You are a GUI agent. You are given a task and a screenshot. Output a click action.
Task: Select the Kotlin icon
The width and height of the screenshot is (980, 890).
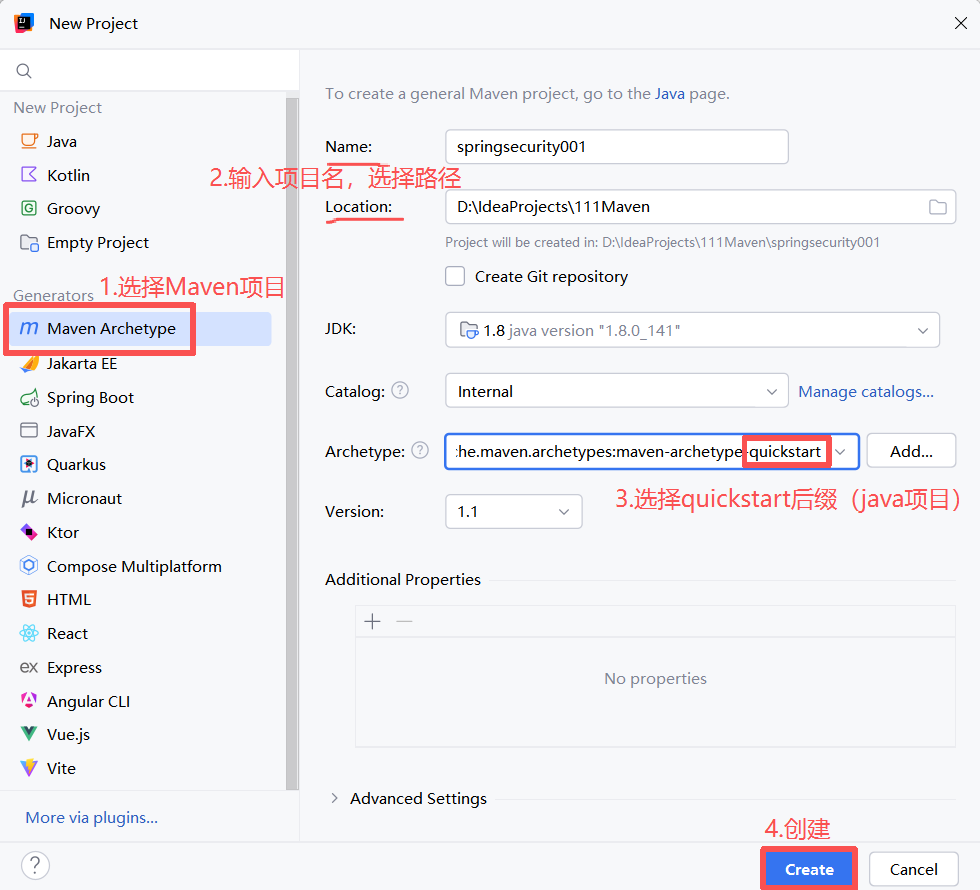pyautogui.click(x=29, y=174)
